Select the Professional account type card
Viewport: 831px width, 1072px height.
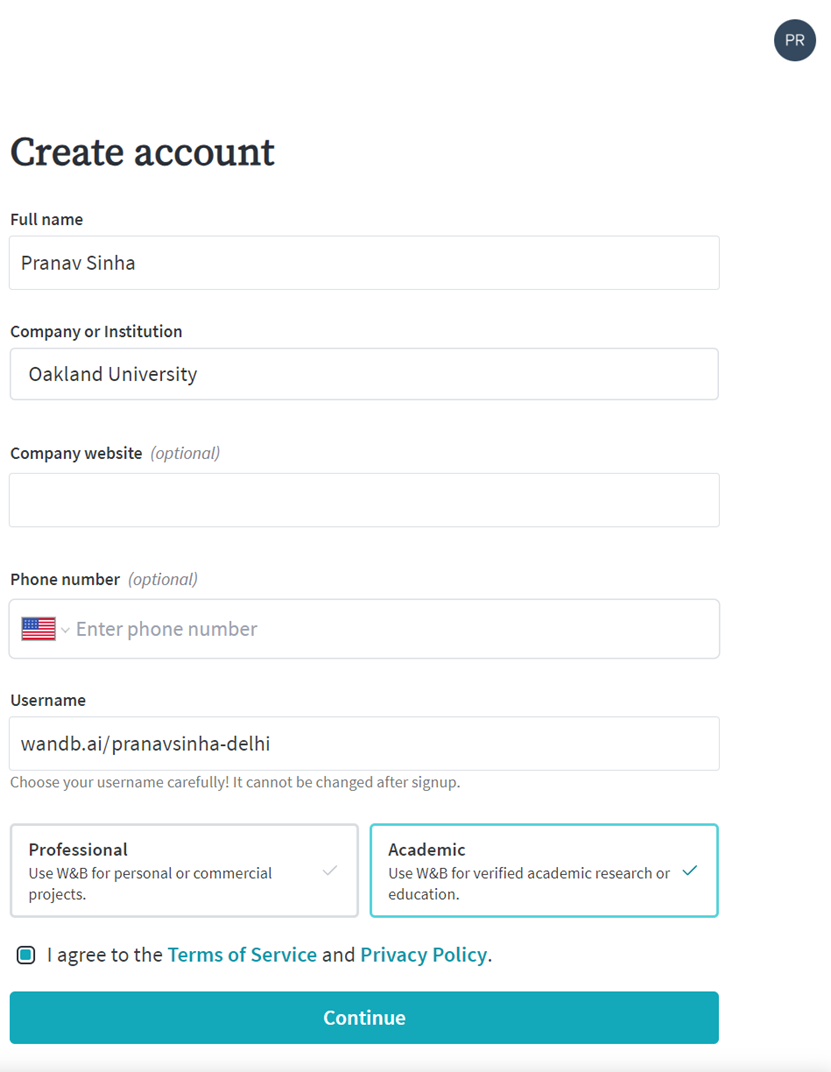click(x=184, y=870)
